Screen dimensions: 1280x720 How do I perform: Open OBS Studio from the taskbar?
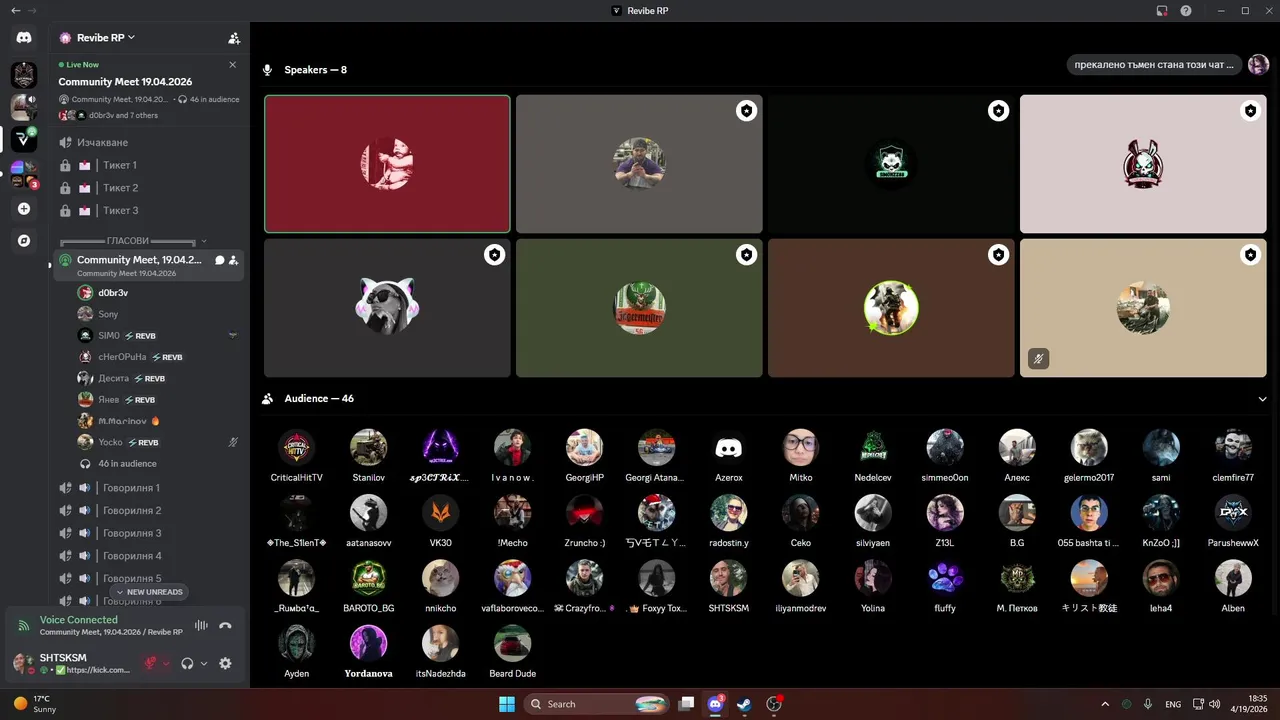773,703
